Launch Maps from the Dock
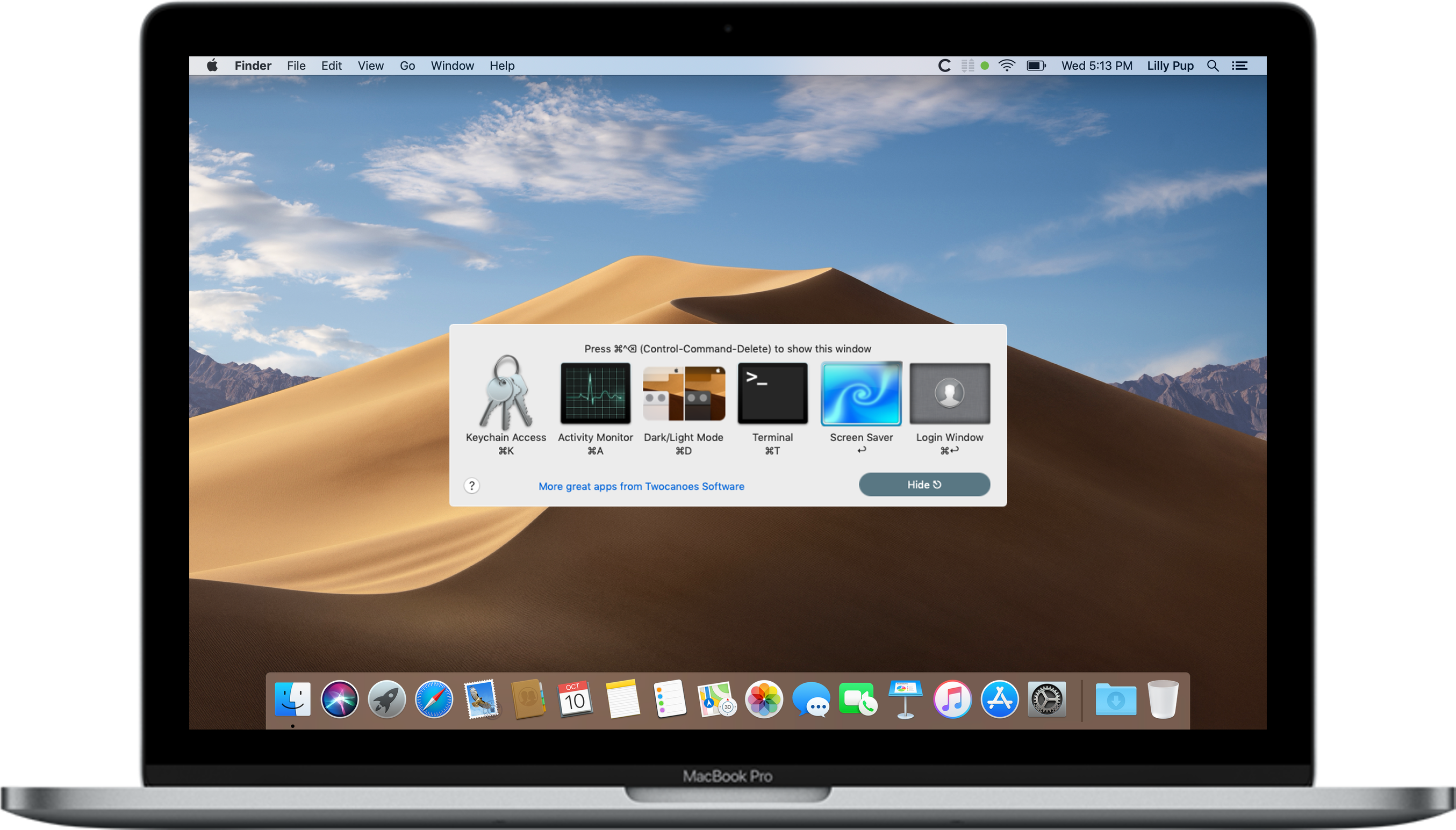The width and height of the screenshot is (1456, 830). [x=716, y=699]
